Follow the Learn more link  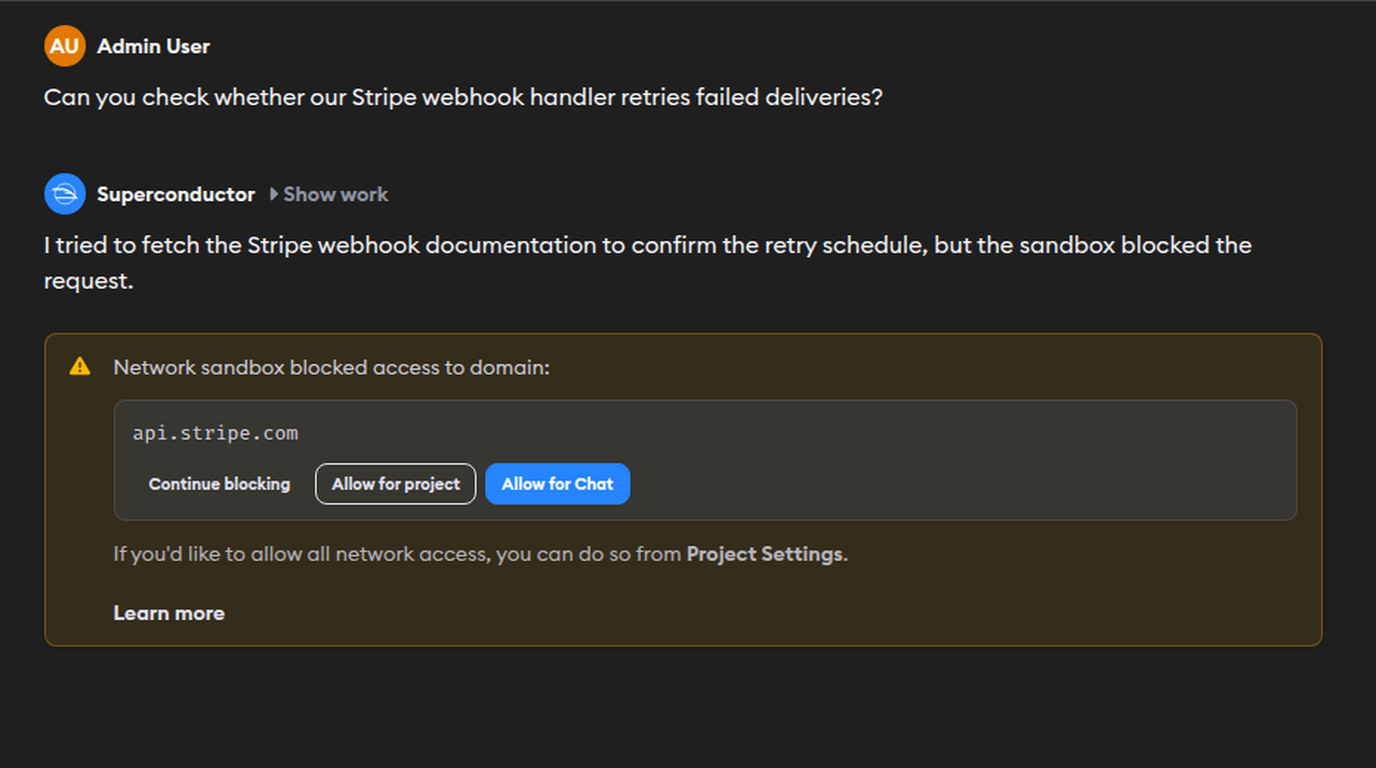(x=169, y=613)
